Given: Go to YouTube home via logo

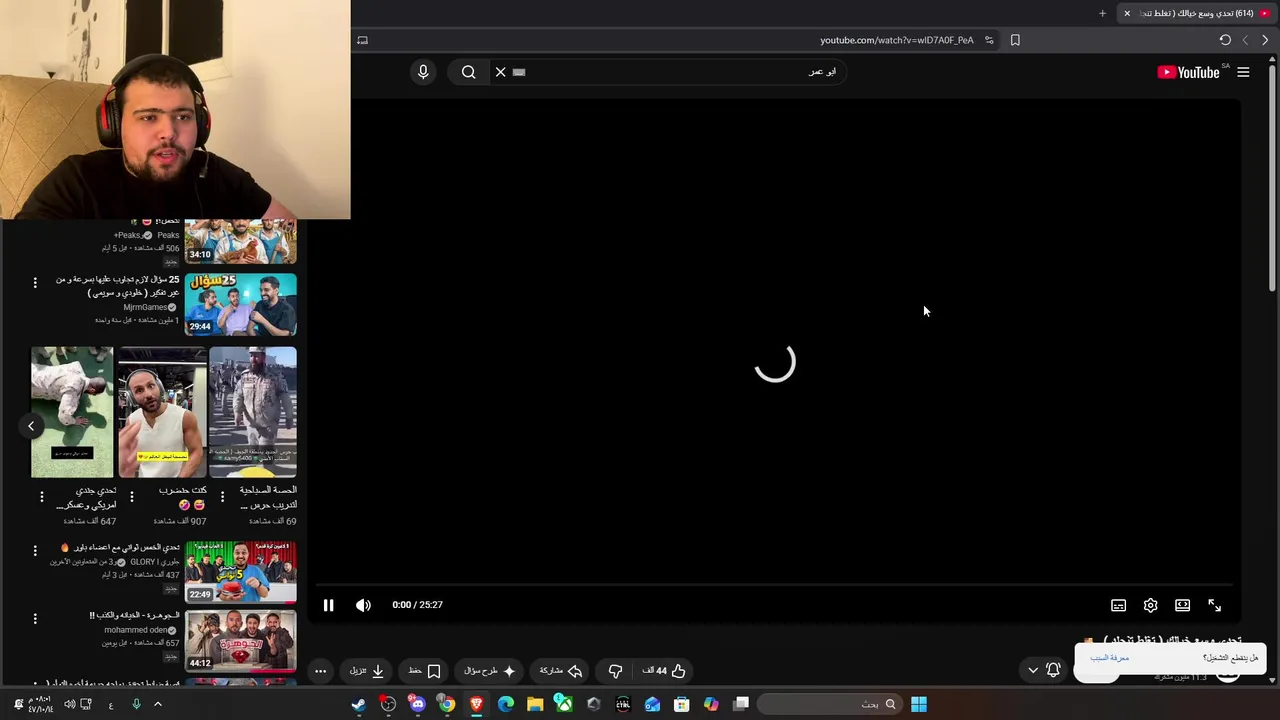Looking at the screenshot, I should (1188, 72).
